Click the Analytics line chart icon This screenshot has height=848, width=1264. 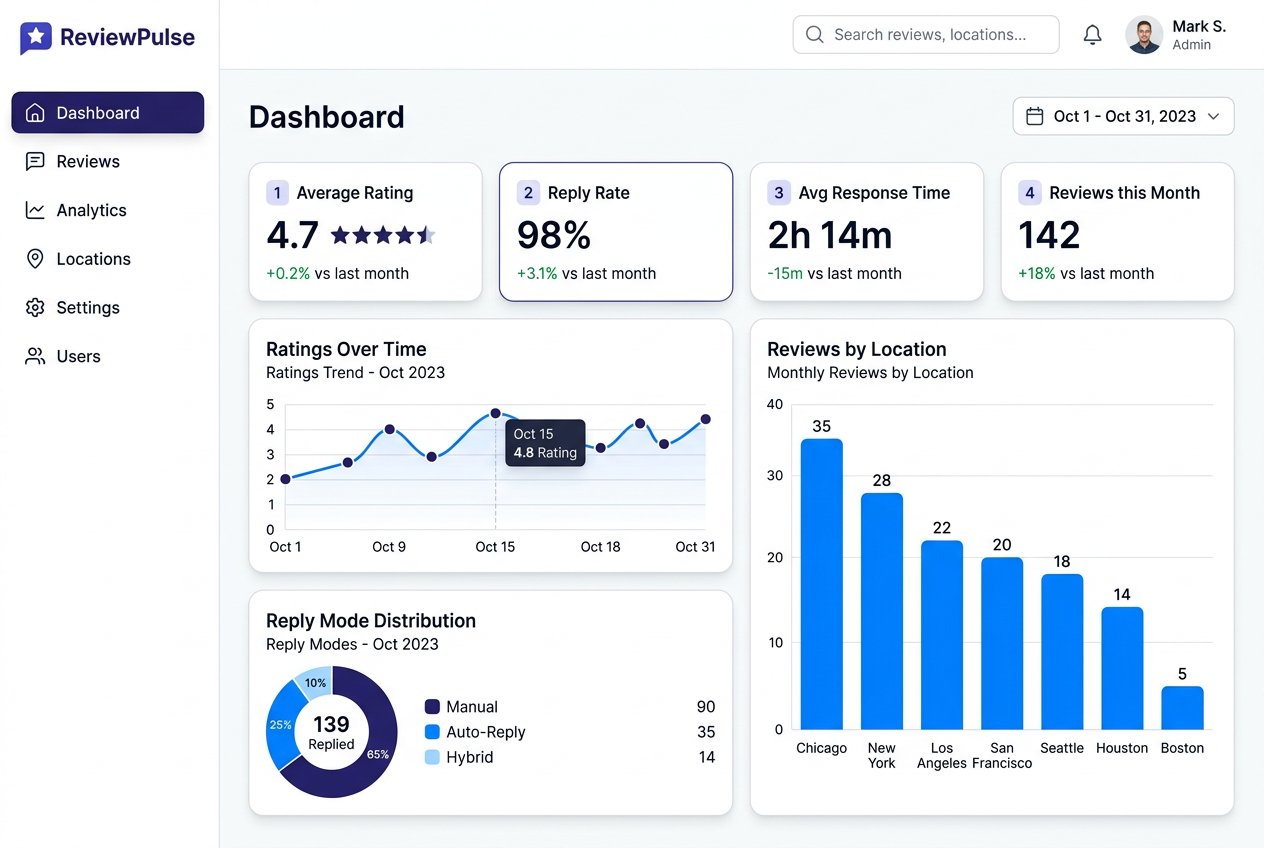[35, 210]
